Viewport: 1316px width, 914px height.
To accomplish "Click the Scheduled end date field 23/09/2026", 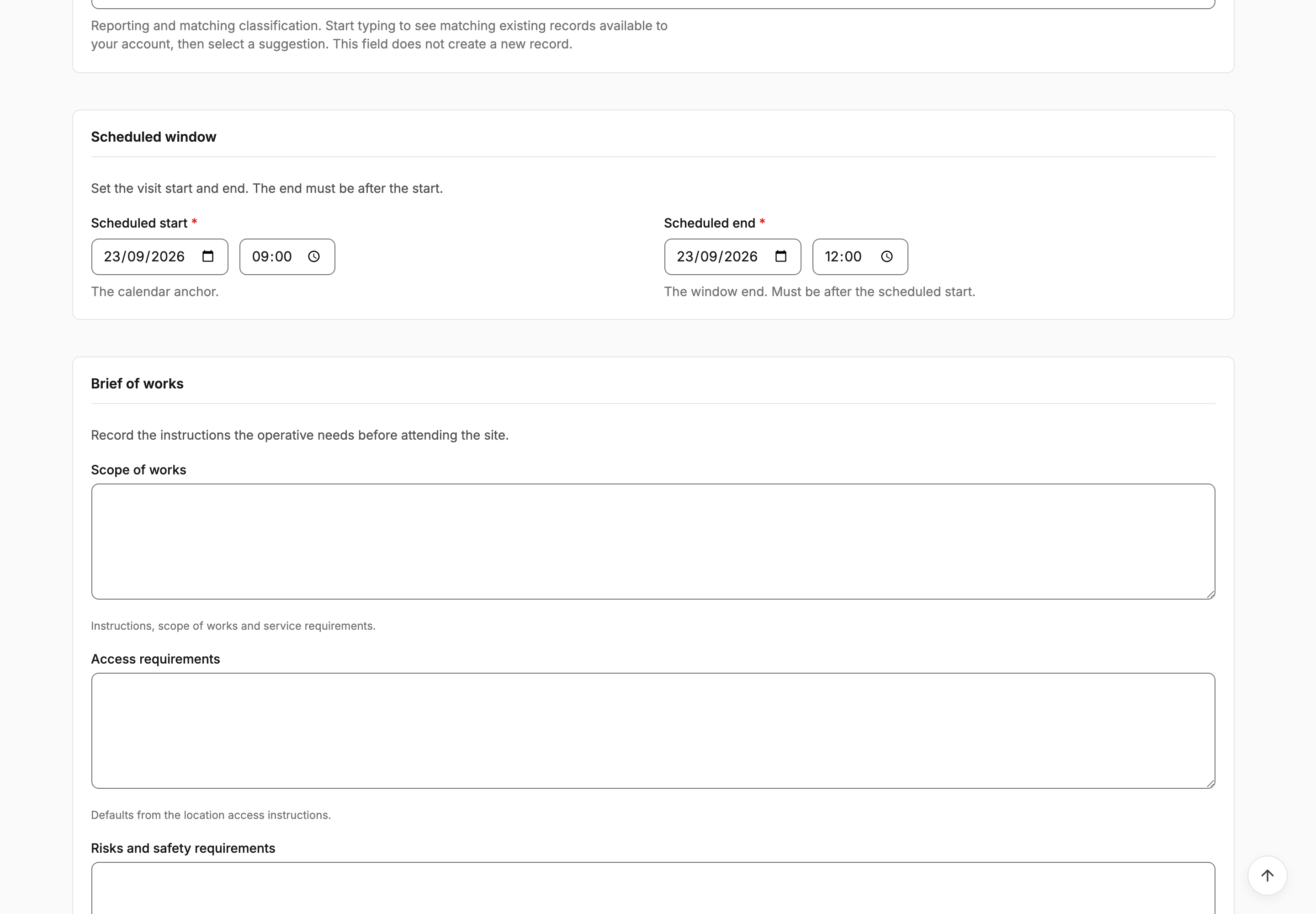I will [x=733, y=256].
